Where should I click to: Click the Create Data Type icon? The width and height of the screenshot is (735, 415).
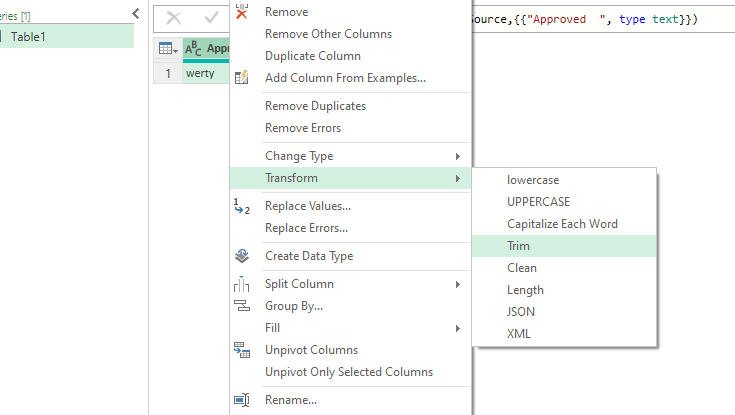tap(242, 256)
